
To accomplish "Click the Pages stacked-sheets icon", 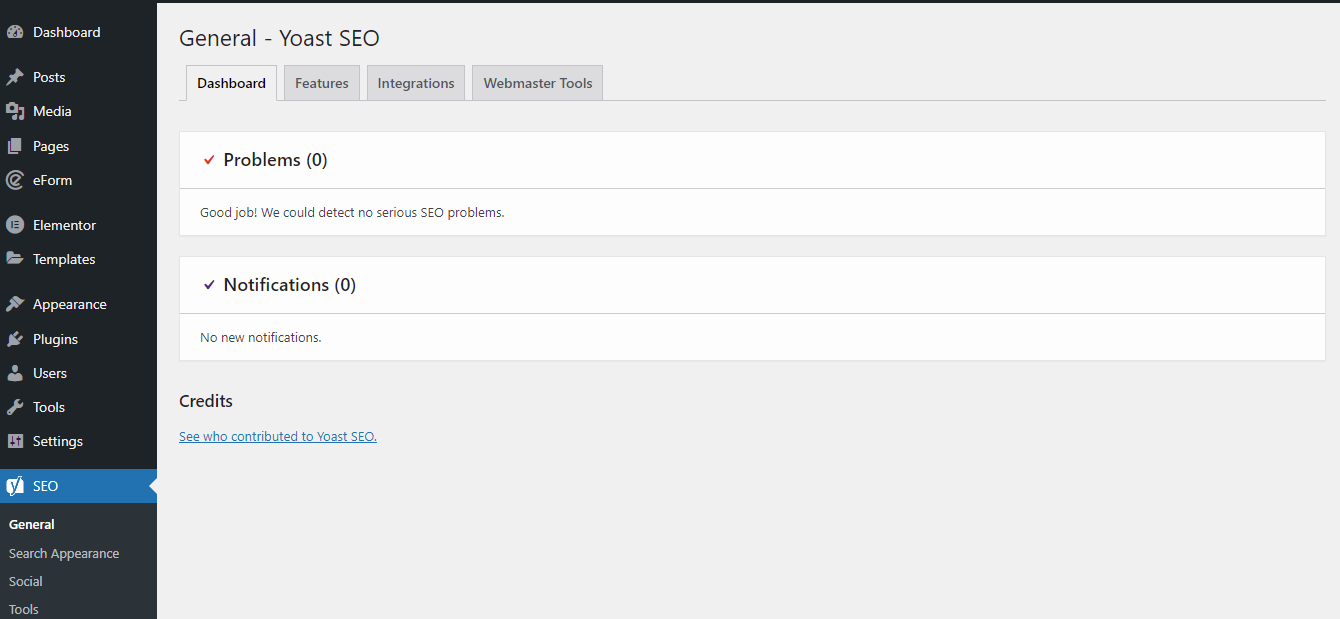I will coord(15,146).
